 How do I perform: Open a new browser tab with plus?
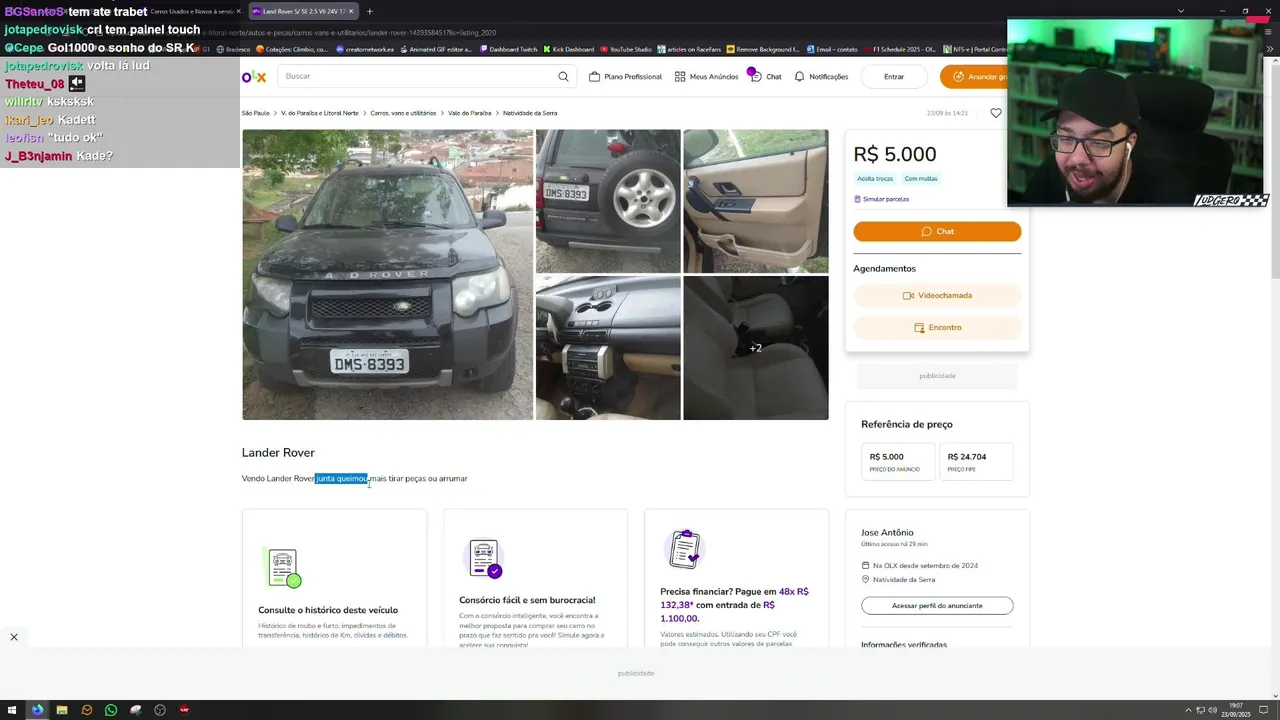[x=369, y=11]
